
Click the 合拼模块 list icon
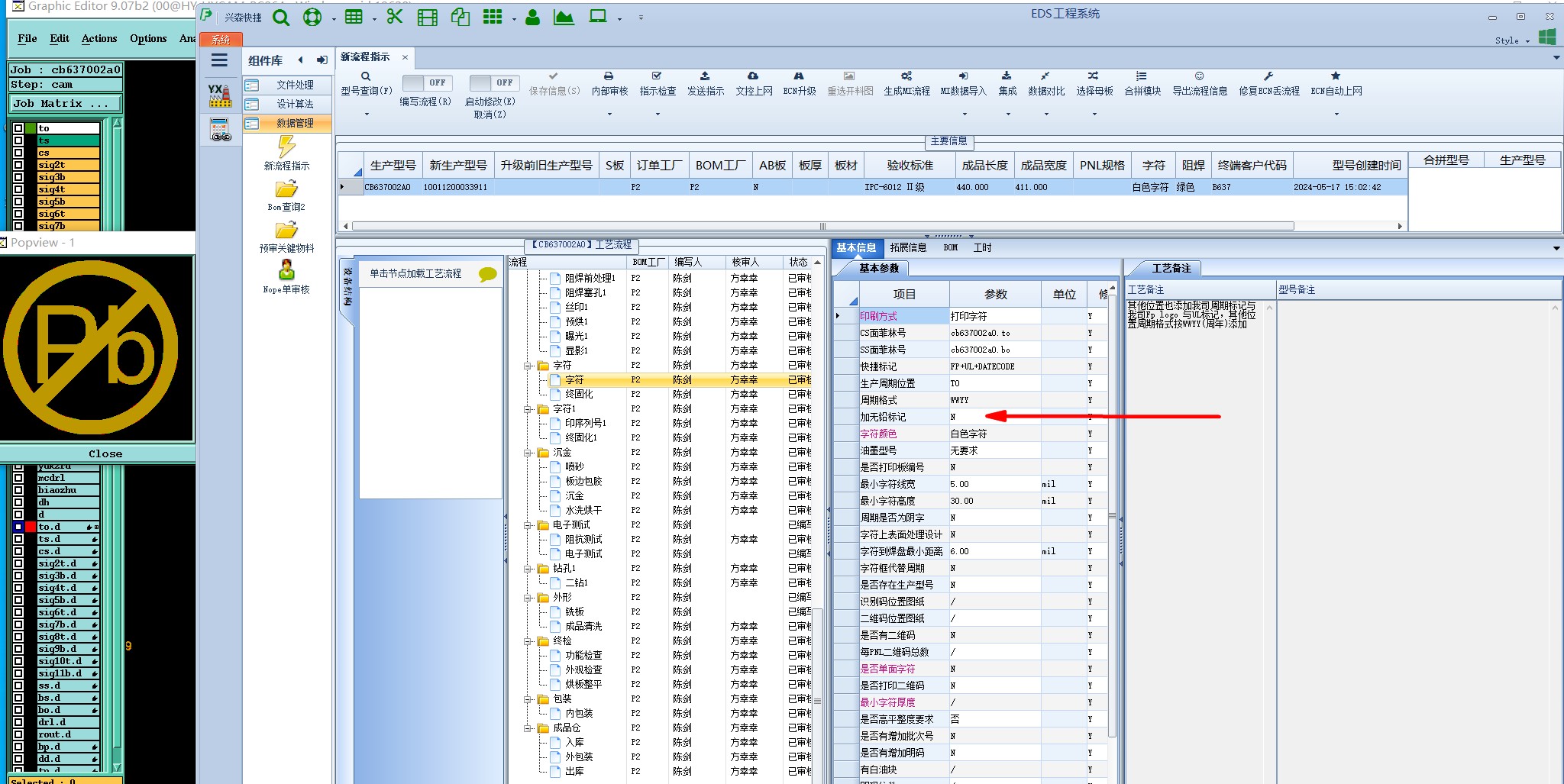pyautogui.click(x=1142, y=76)
